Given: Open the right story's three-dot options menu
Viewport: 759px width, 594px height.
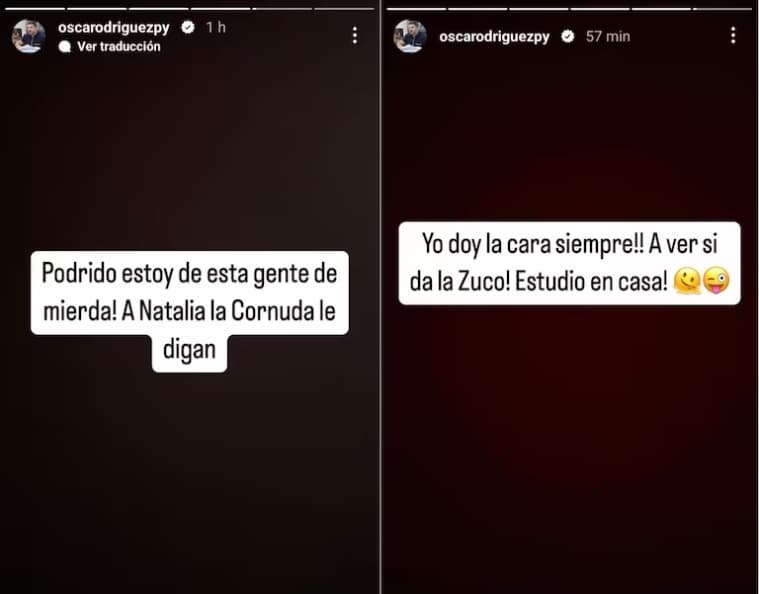Looking at the screenshot, I should (733, 35).
